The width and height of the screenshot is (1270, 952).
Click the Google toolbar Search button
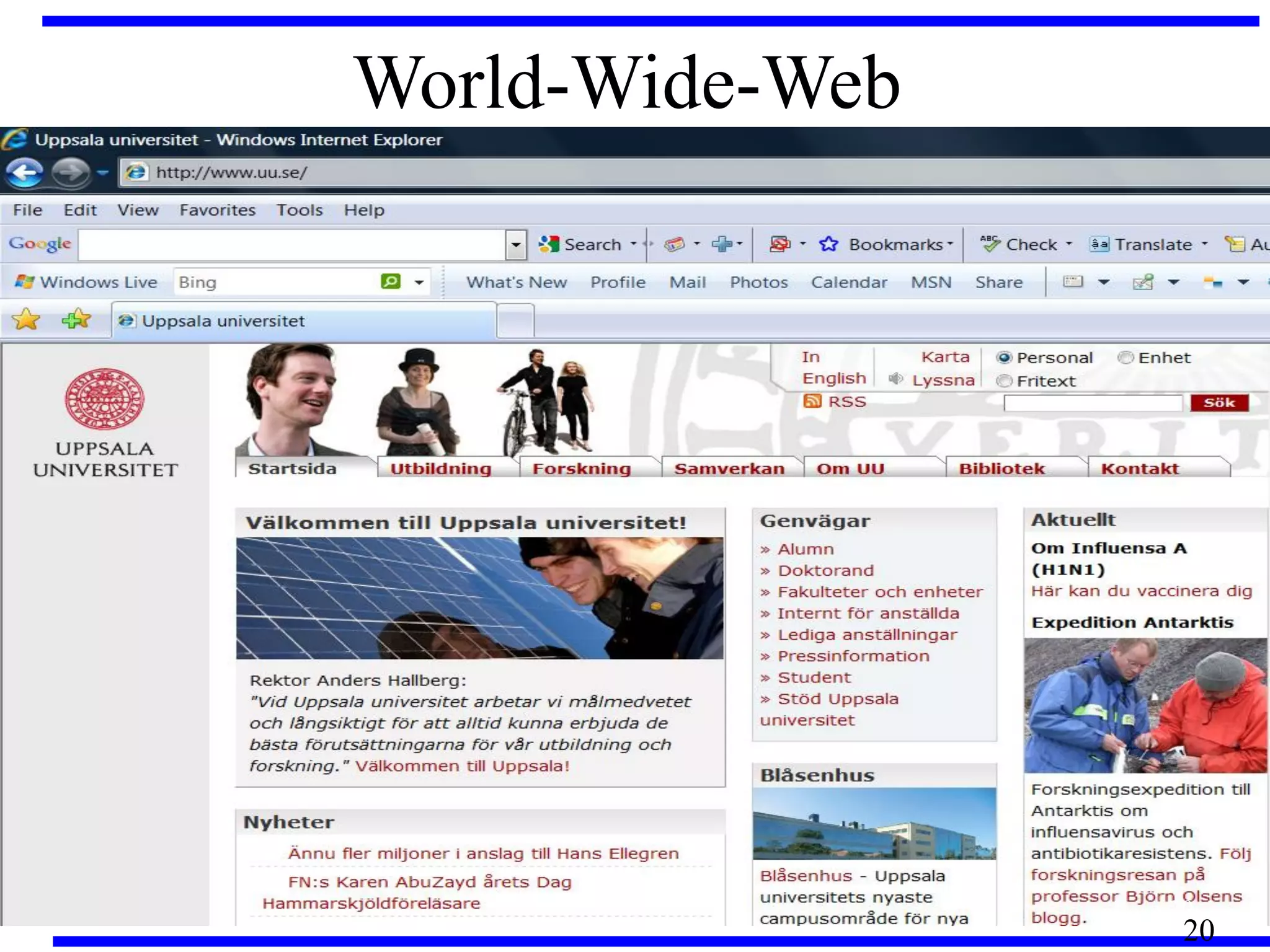pyautogui.click(x=580, y=244)
